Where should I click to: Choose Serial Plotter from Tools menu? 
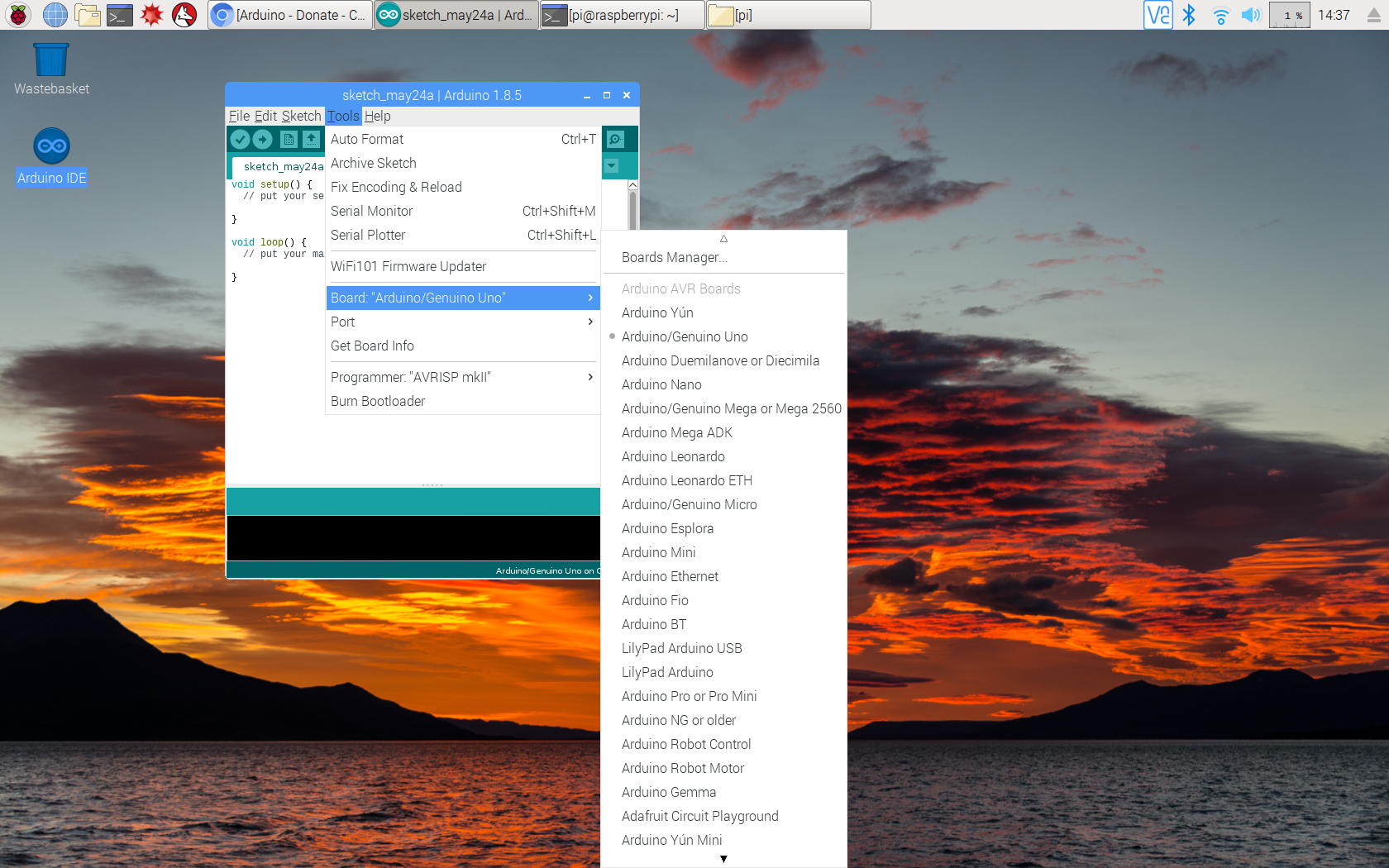point(368,235)
